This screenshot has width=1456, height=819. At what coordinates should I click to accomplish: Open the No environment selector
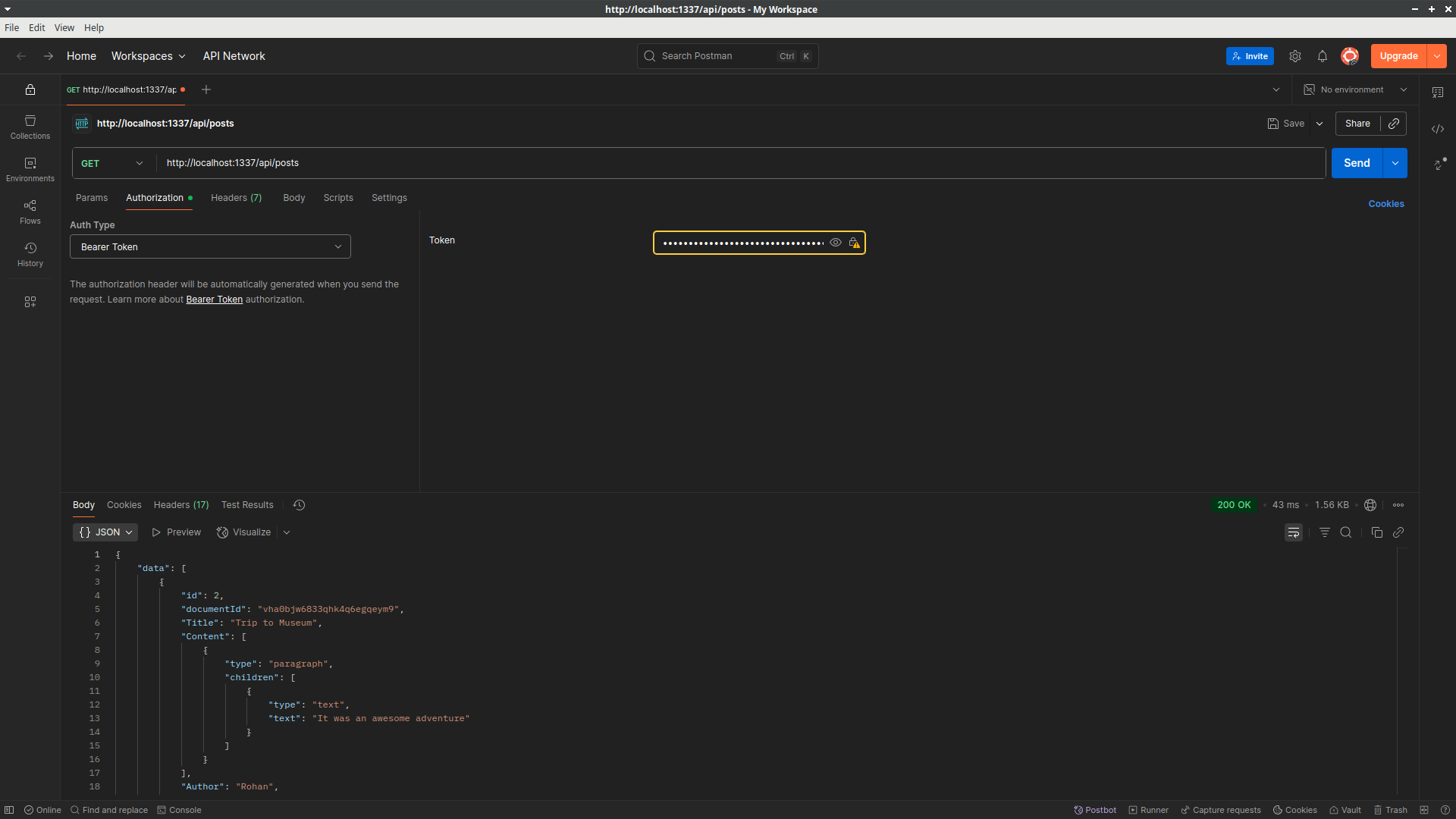point(1355,89)
